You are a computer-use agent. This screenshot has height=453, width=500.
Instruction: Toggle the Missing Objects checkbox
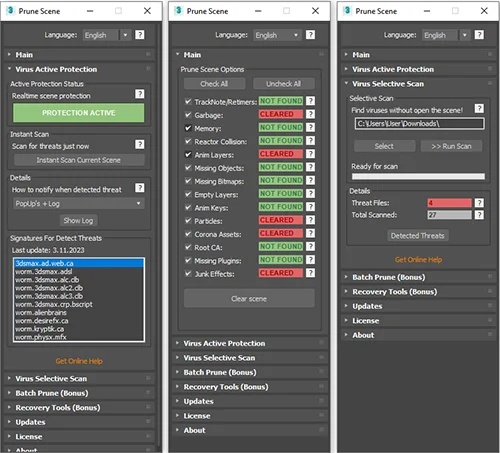tap(188, 167)
